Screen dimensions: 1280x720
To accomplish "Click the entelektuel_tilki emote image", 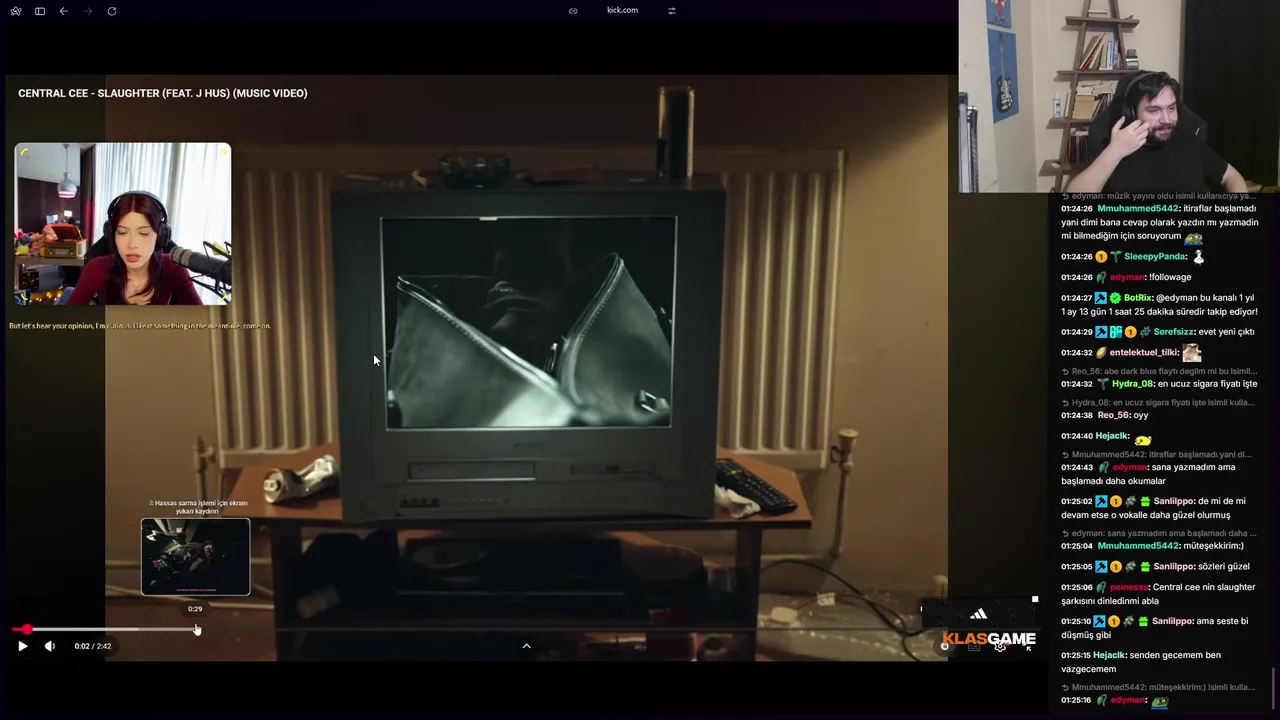I will pyautogui.click(x=1191, y=353).
